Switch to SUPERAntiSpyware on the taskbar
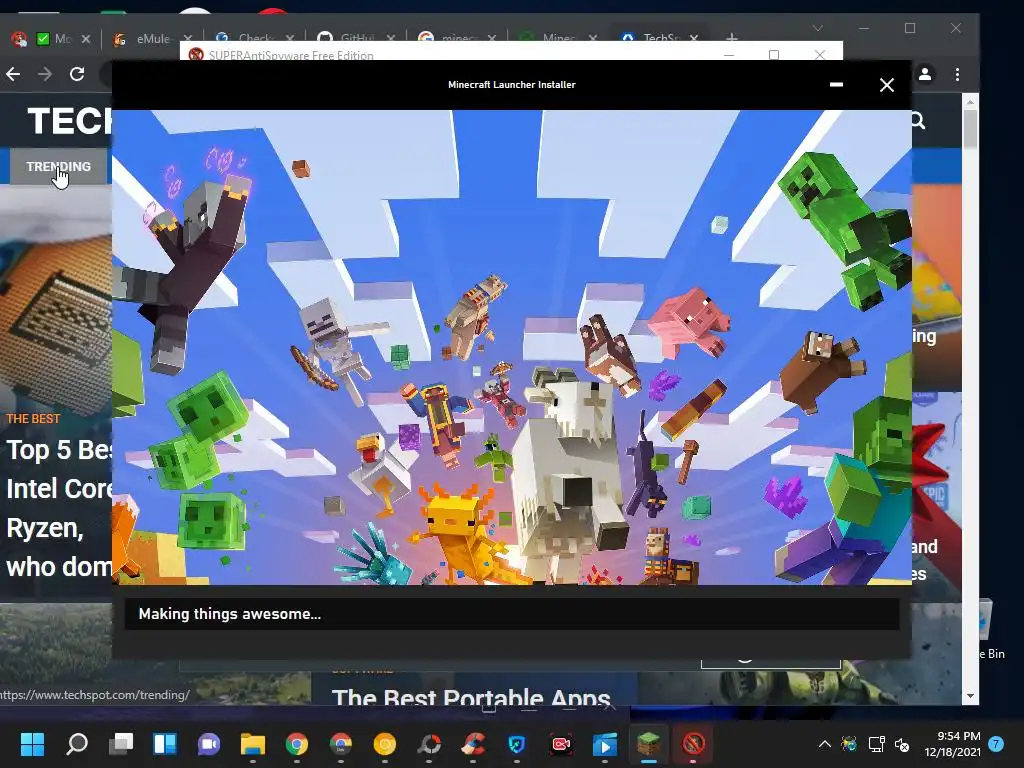This screenshot has height=768, width=1024. (x=693, y=744)
